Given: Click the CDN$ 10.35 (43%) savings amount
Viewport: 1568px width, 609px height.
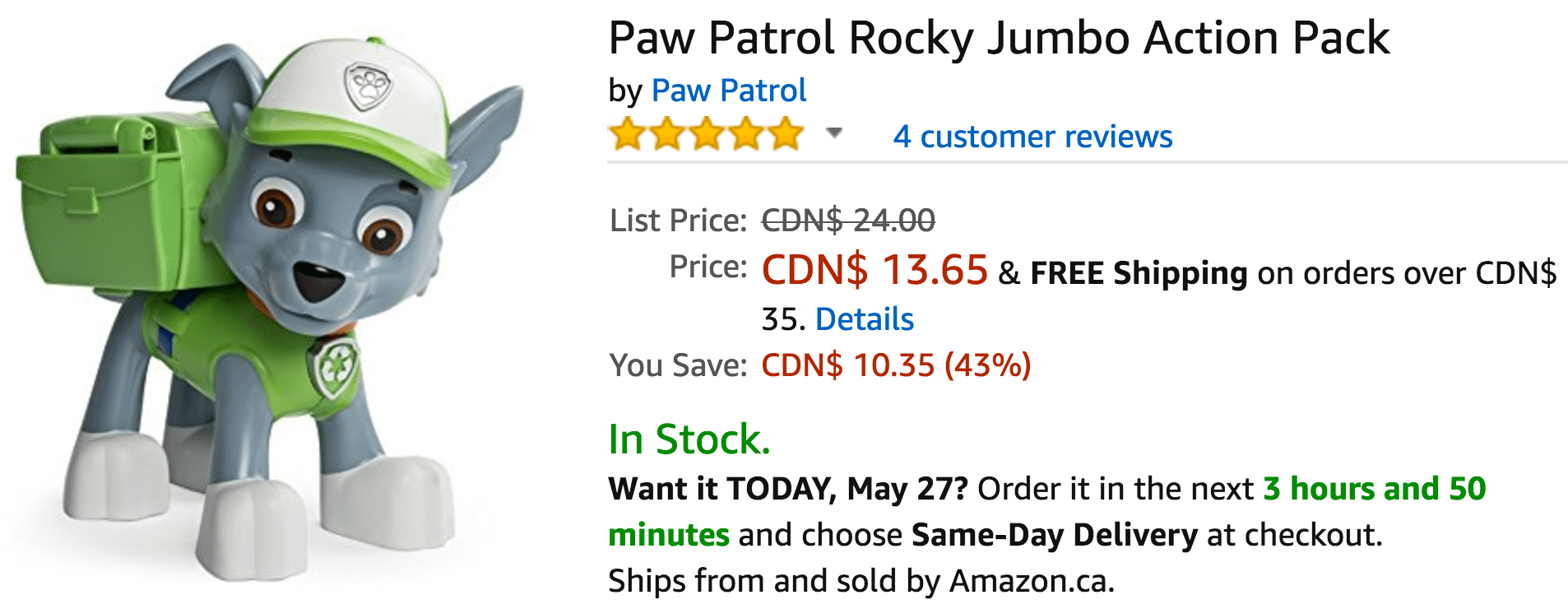Looking at the screenshot, I should point(896,365).
